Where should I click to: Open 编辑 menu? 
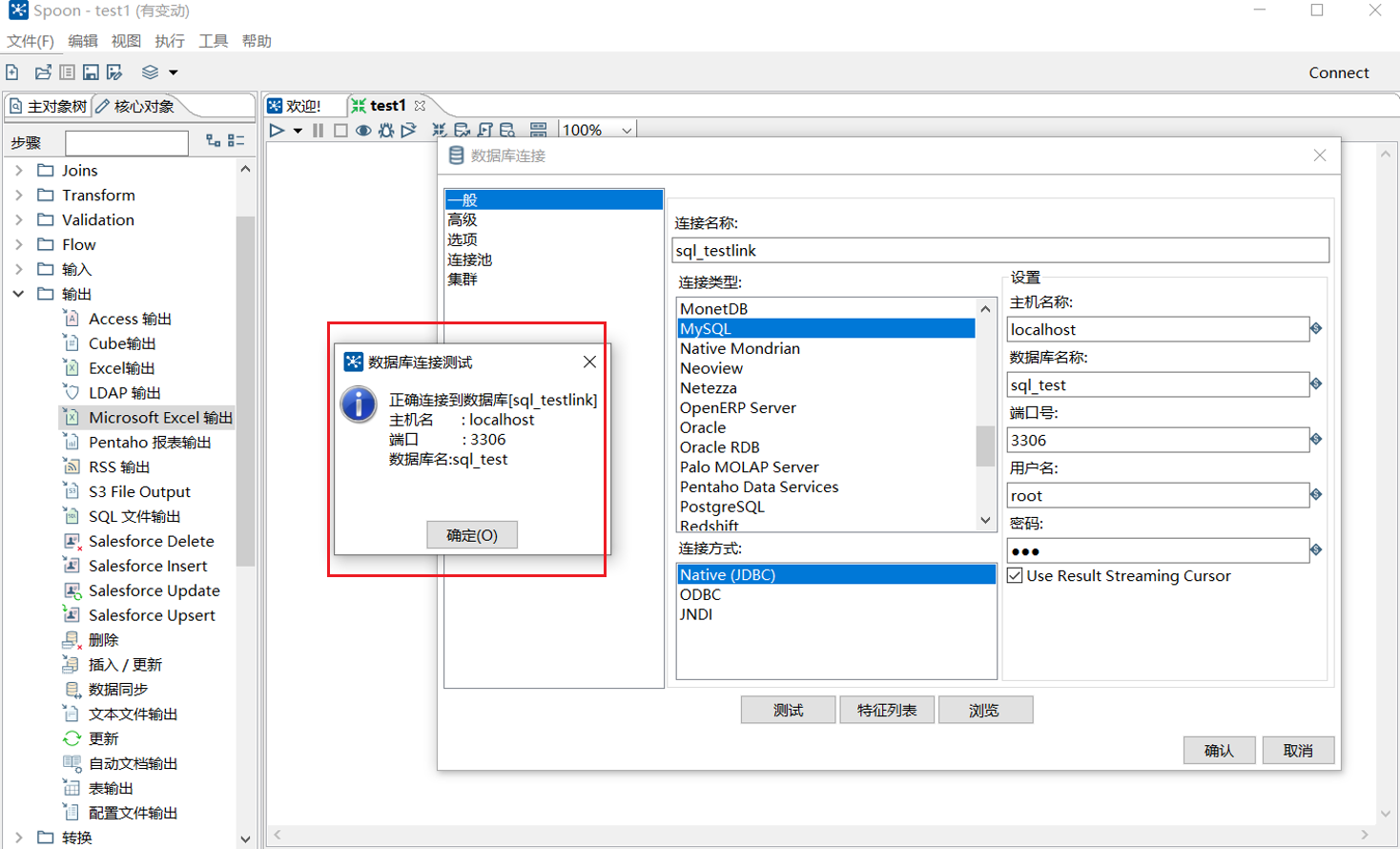point(83,41)
